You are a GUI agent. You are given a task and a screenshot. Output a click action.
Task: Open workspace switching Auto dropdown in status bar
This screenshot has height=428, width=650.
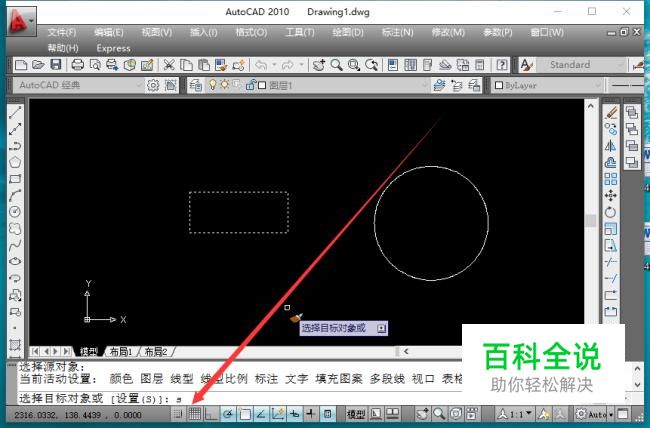[x=594, y=413]
